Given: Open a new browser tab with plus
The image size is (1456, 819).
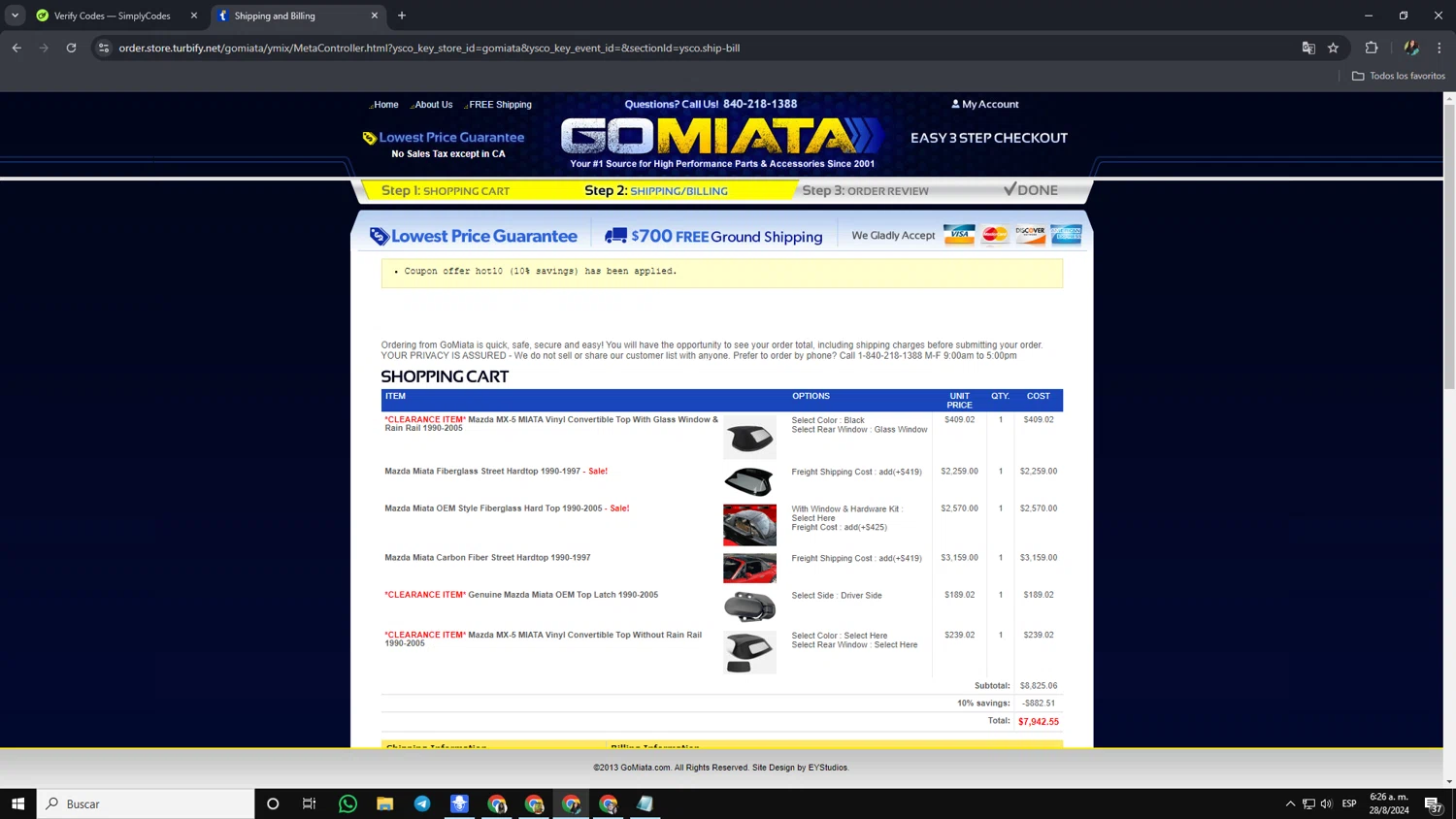Looking at the screenshot, I should coord(402,16).
